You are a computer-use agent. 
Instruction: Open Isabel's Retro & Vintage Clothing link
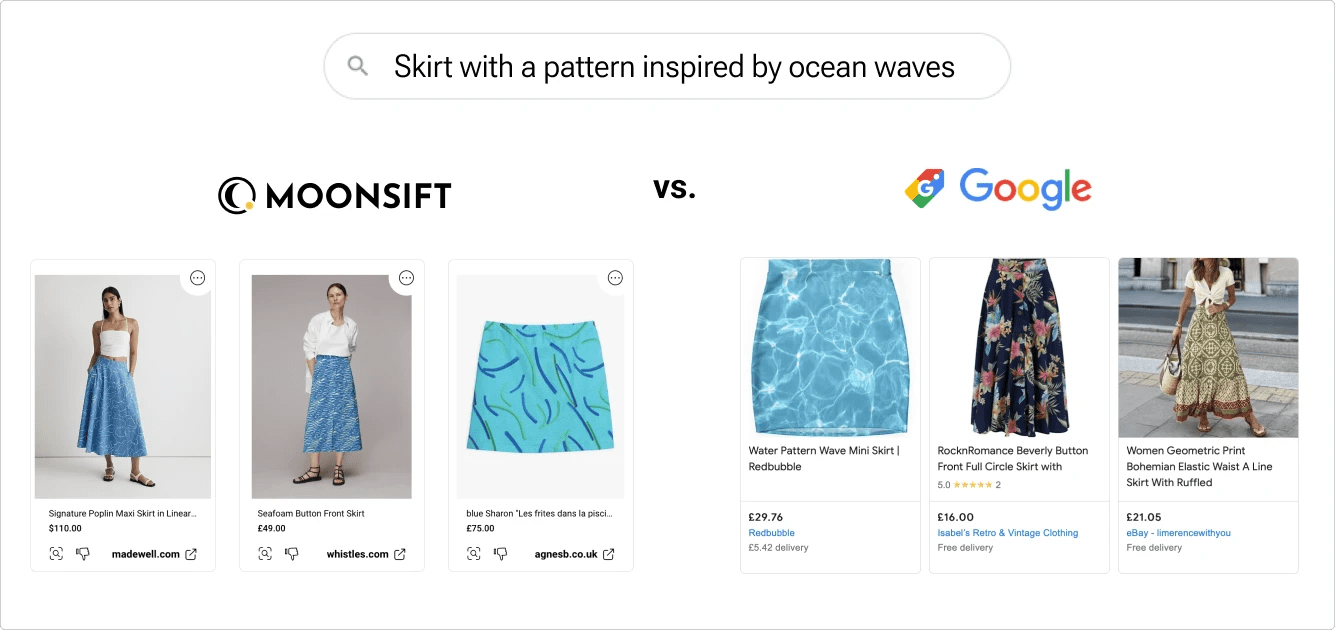click(x=1008, y=533)
